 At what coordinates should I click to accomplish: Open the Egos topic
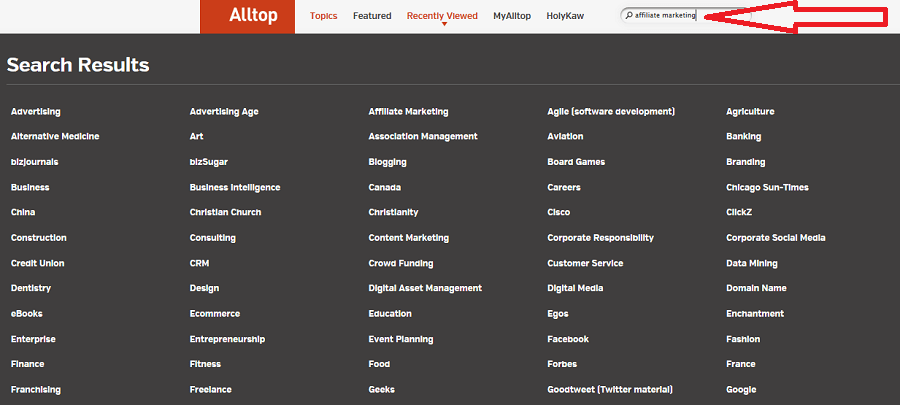click(x=558, y=314)
